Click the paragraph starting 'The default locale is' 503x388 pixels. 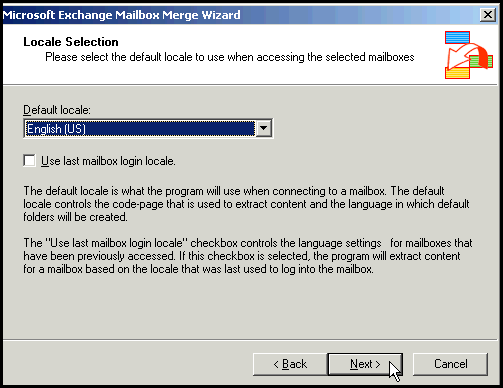[246, 204]
